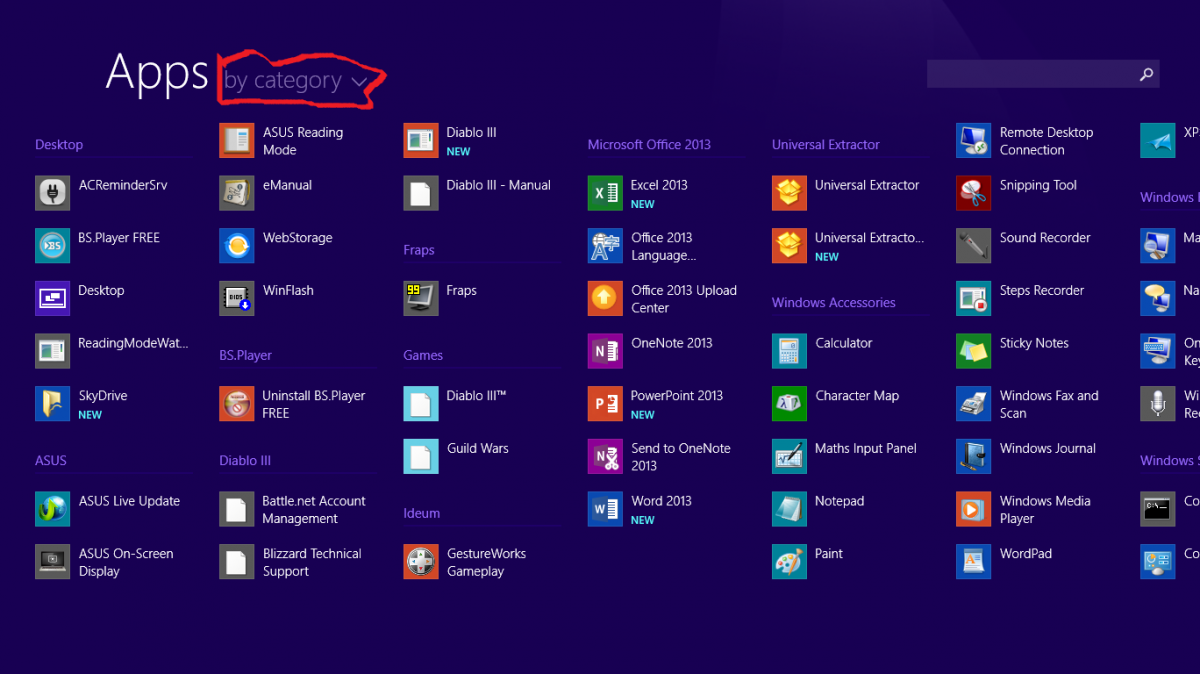Launch 'Diablo III™' under Games

pos(456,404)
